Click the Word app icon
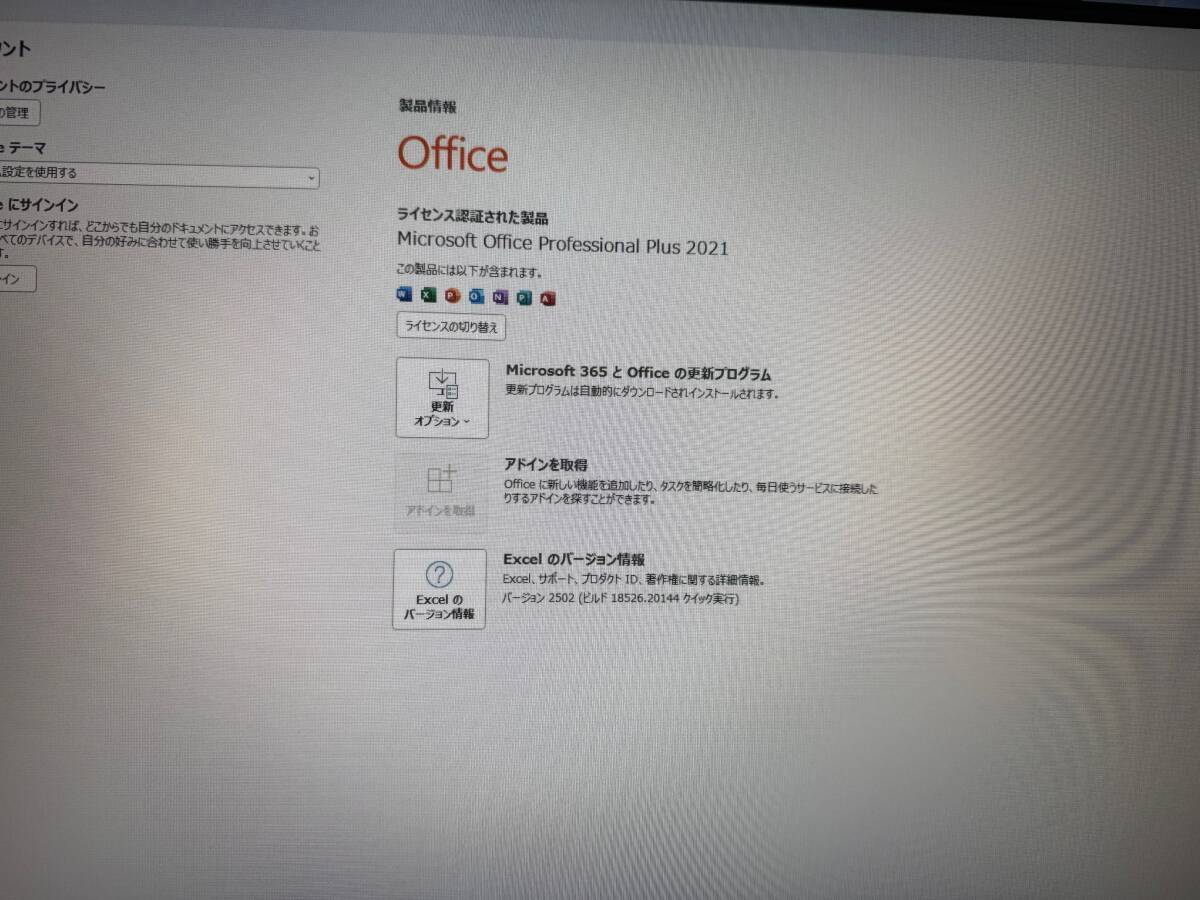Viewport: 1200px width, 900px height. (404, 295)
